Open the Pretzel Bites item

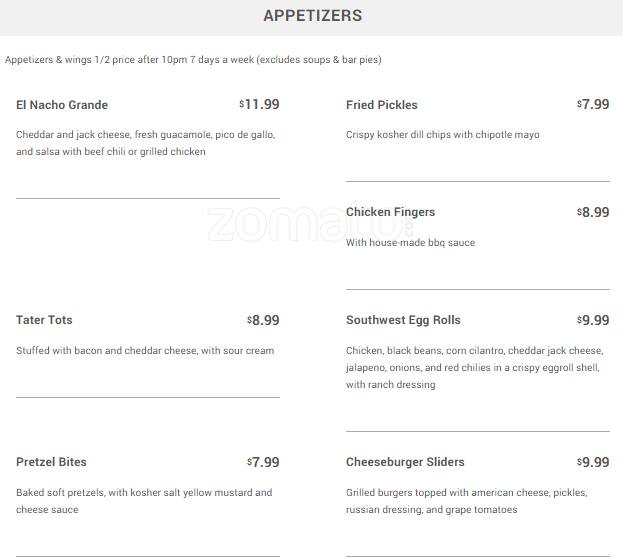(x=51, y=462)
